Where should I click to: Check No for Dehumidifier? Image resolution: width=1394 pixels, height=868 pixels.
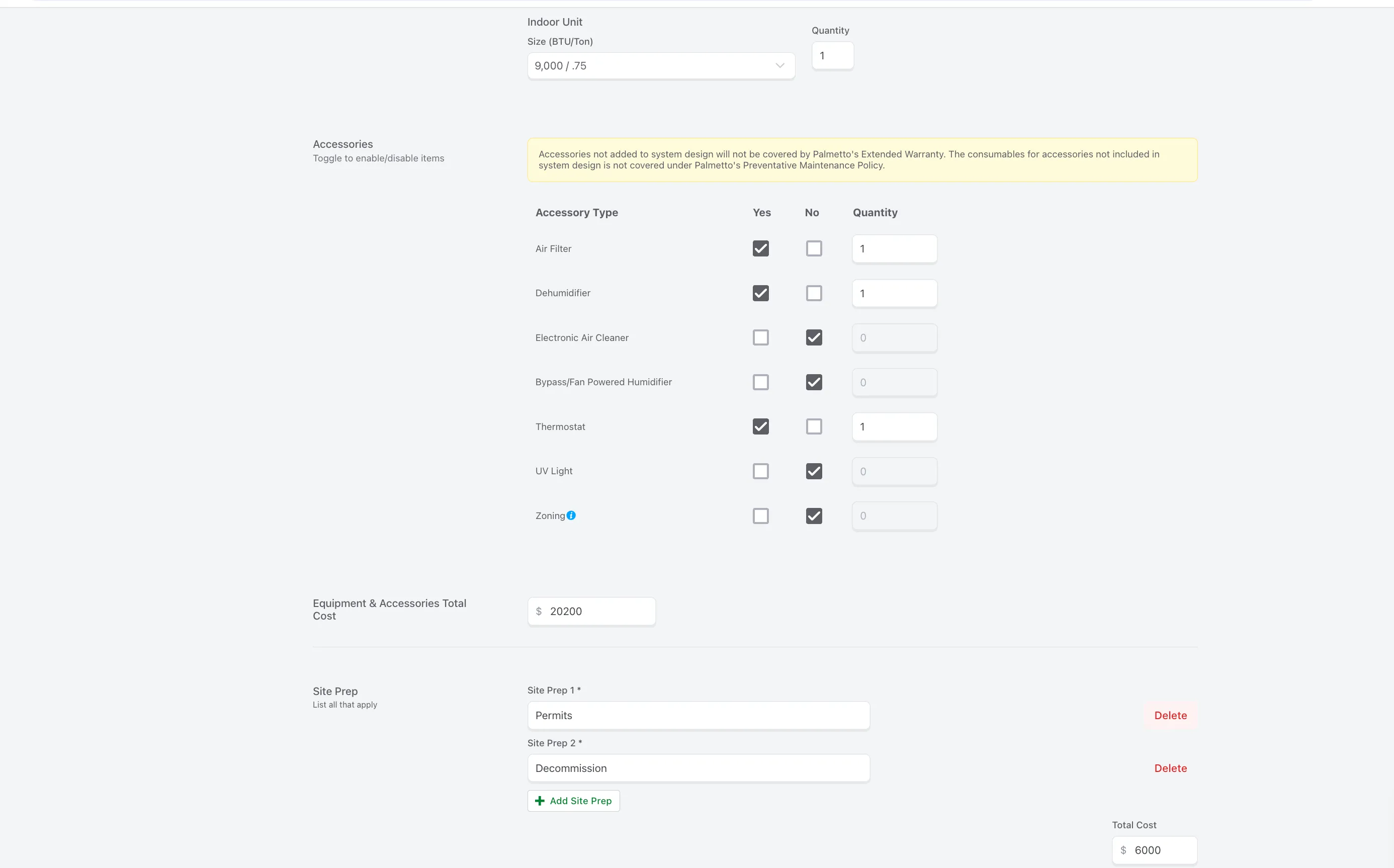814,293
